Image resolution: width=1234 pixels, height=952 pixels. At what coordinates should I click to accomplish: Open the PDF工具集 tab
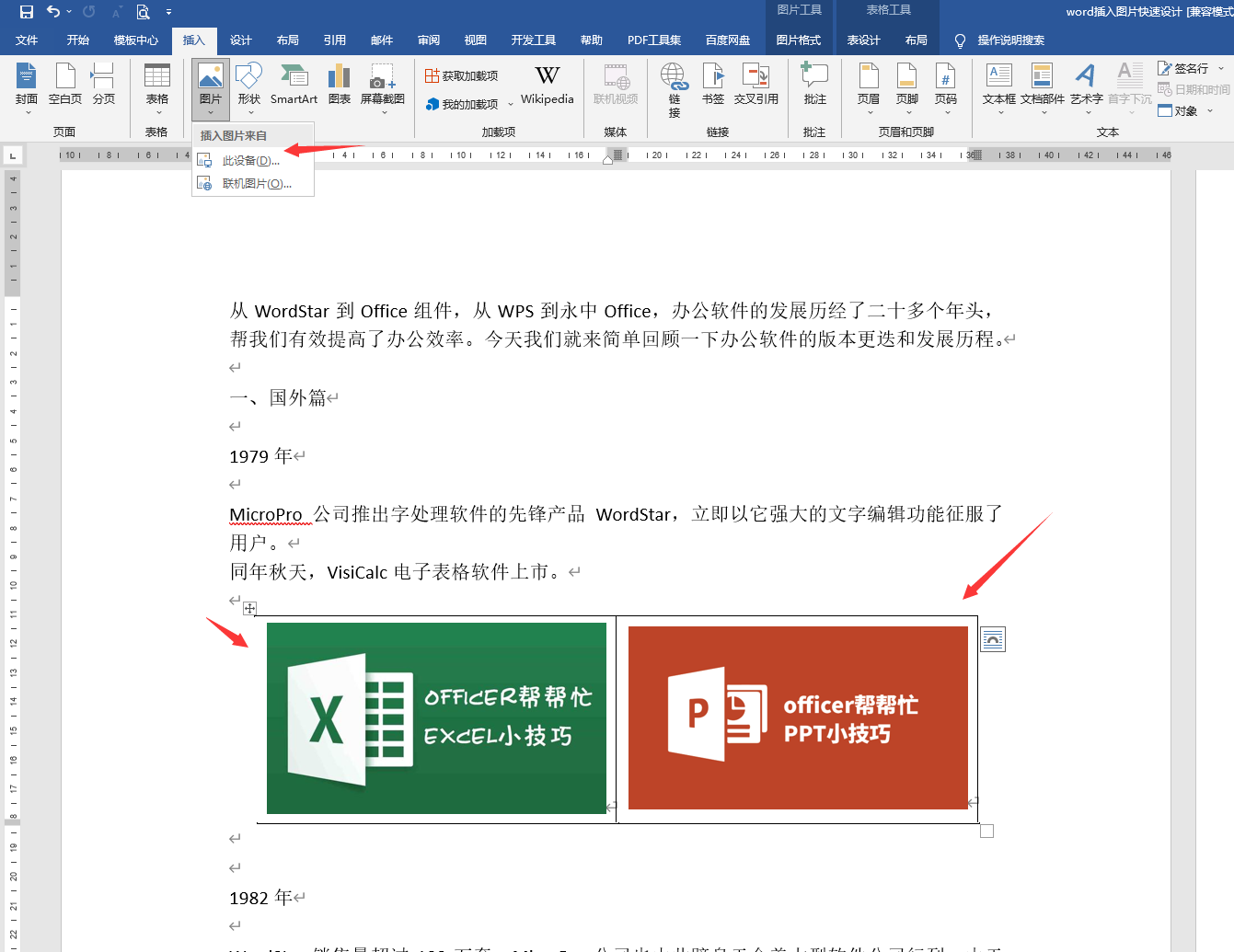pyautogui.click(x=654, y=40)
